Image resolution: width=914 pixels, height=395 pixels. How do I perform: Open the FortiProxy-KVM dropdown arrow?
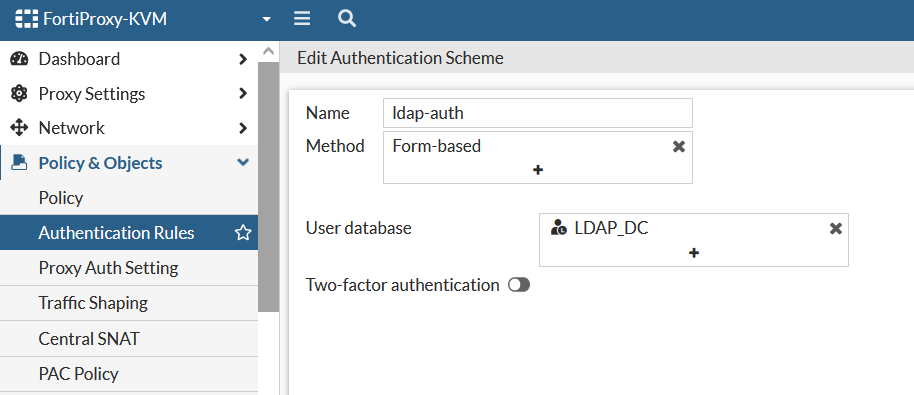point(266,19)
